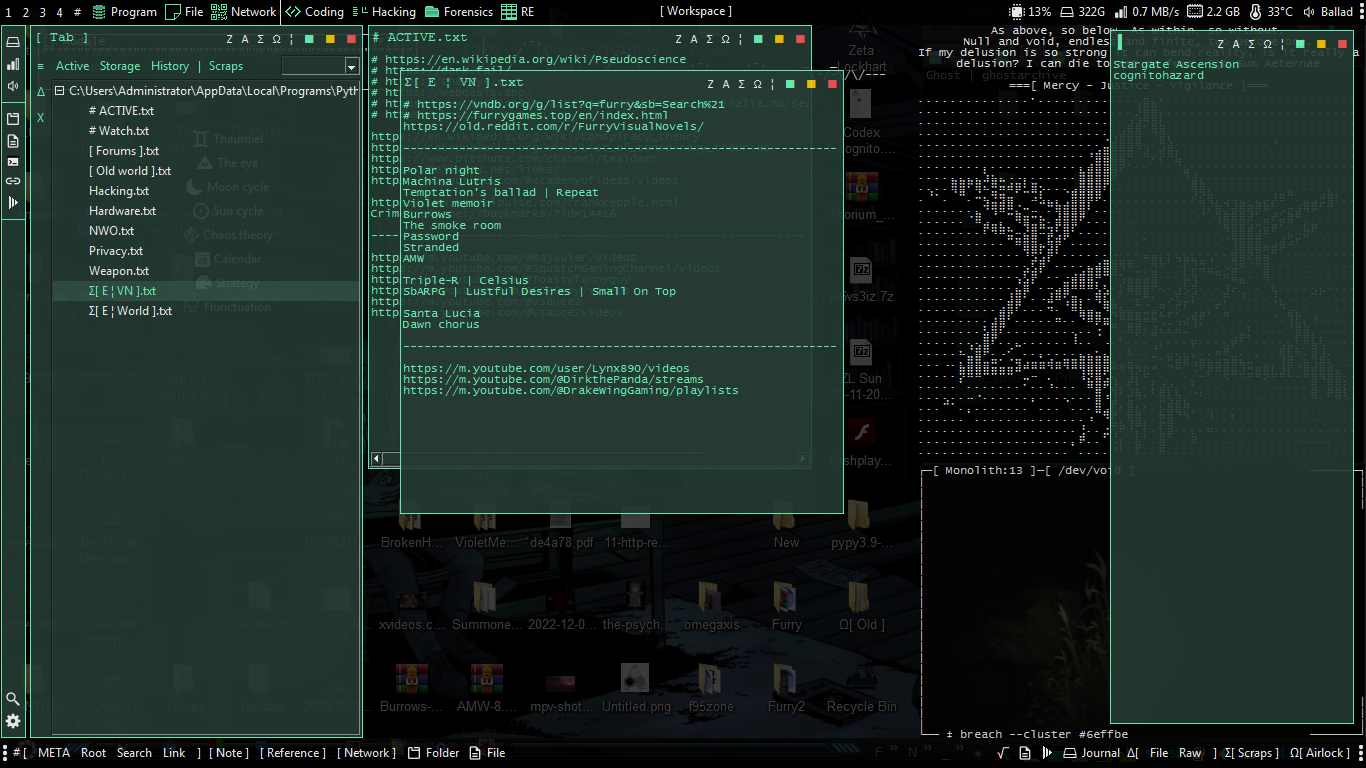Select the History tab in Tab panel
The width and height of the screenshot is (1366, 768).
(x=170, y=66)
